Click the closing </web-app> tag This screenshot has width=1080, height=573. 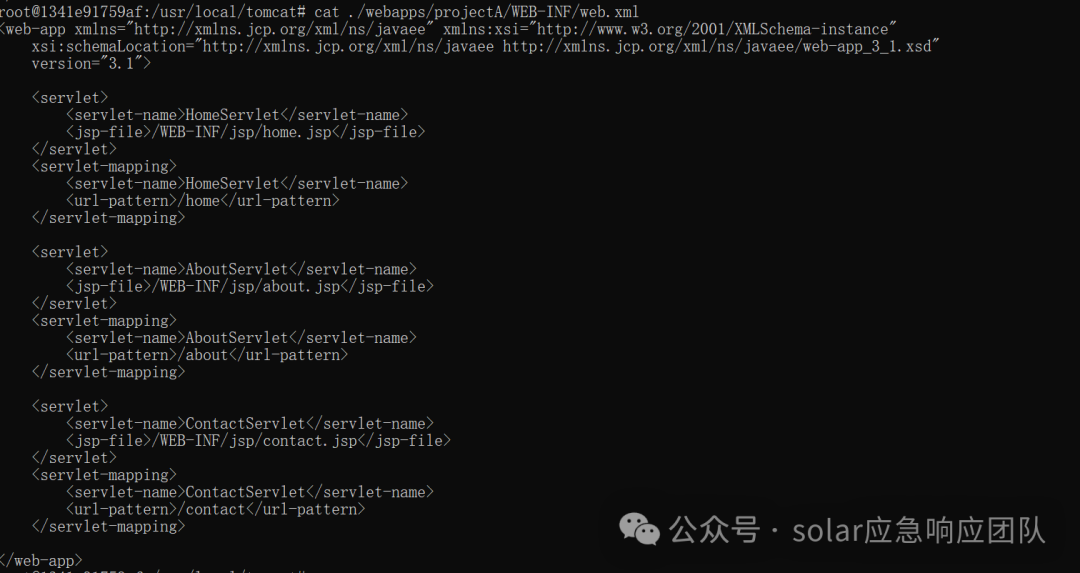(41, 561)
